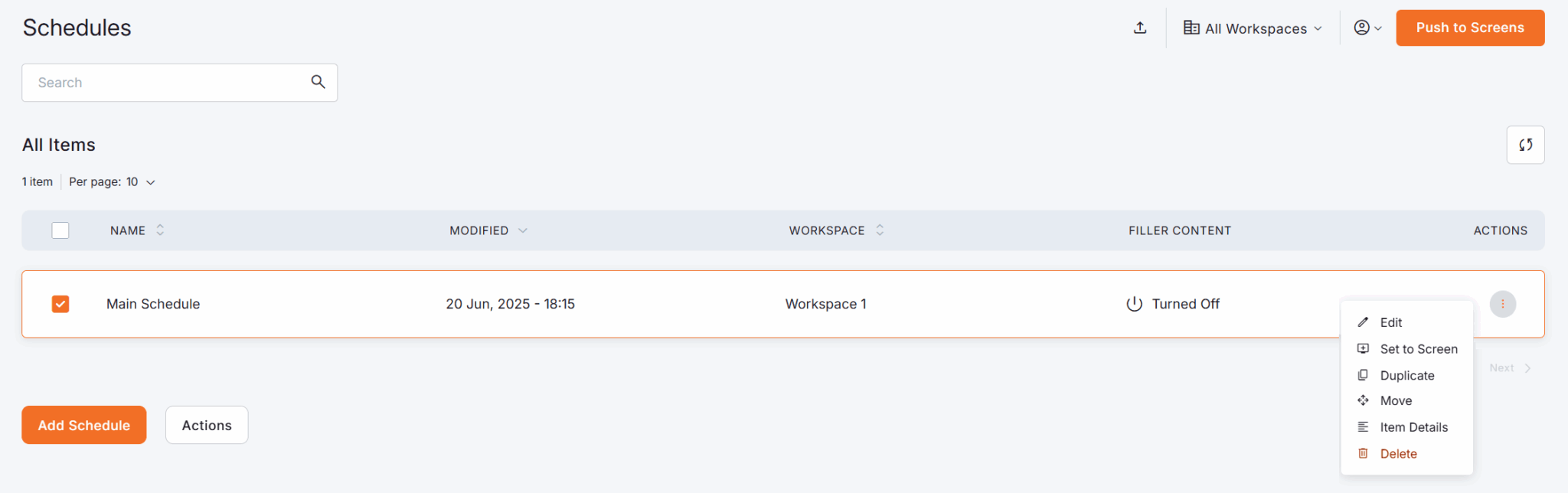Image resolution: width=1568 pixels, height=493 pixels.
Task: Click the Edit pencil icon in menu
Action: click(1364, 322)
